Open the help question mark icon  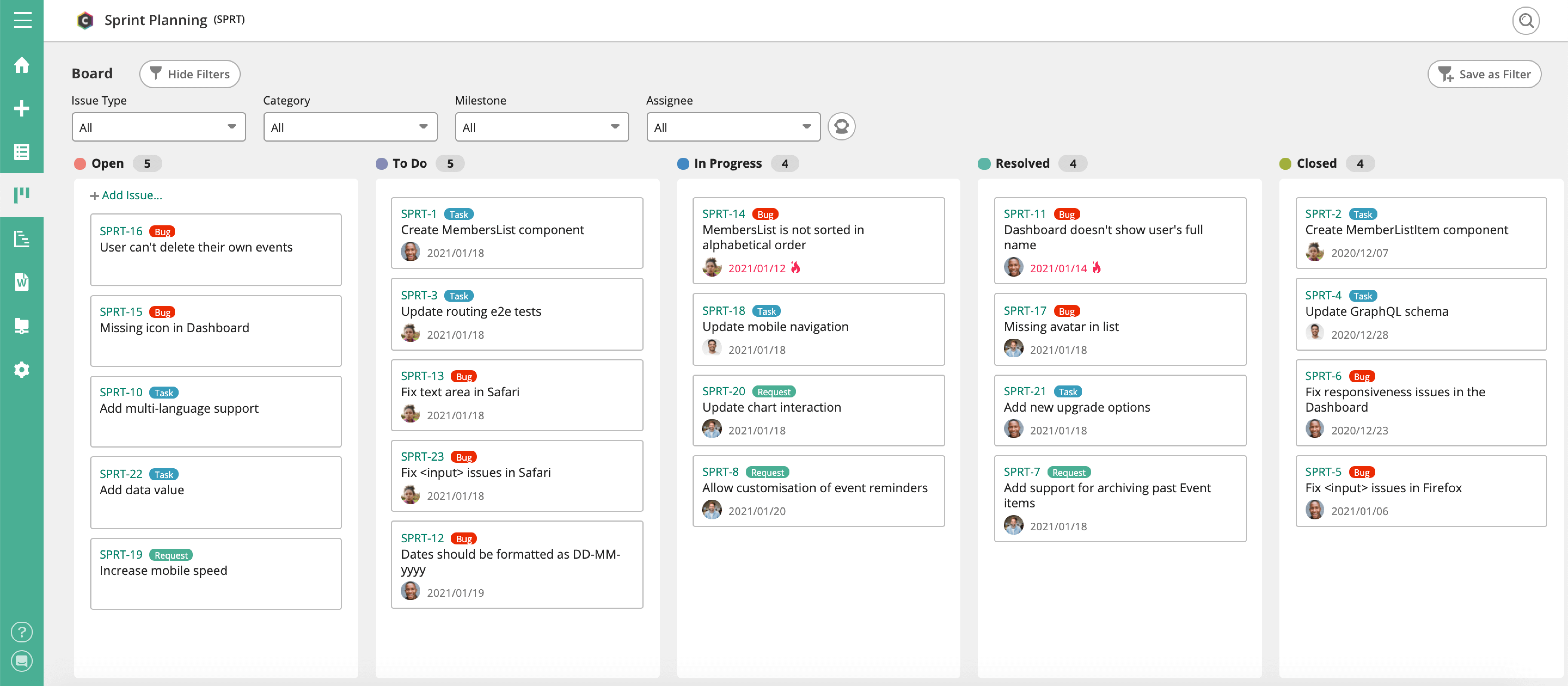[x=22, y=632]
